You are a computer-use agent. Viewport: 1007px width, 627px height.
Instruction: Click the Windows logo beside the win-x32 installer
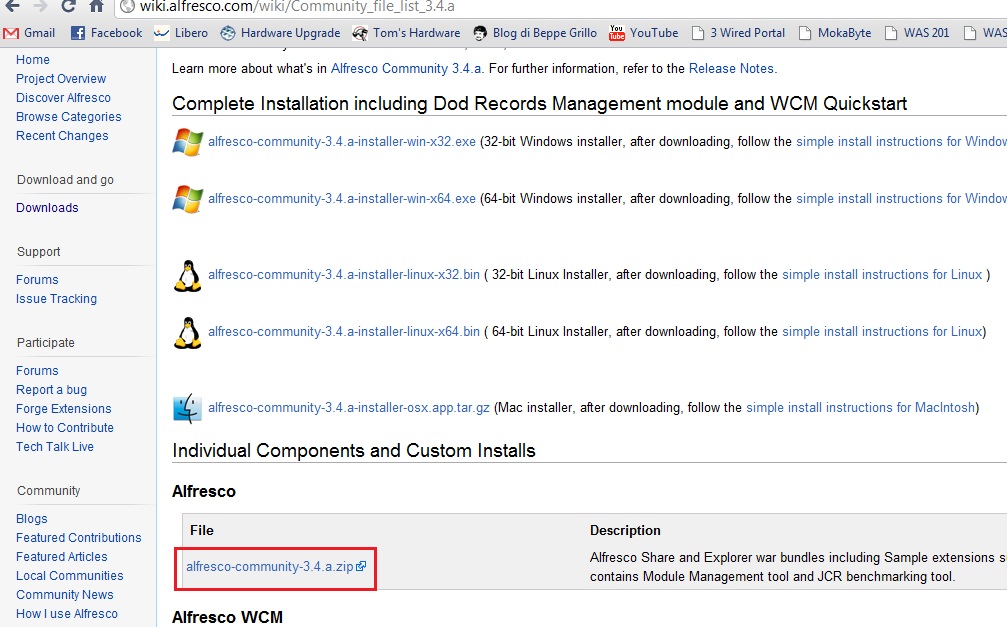point(188,142)
